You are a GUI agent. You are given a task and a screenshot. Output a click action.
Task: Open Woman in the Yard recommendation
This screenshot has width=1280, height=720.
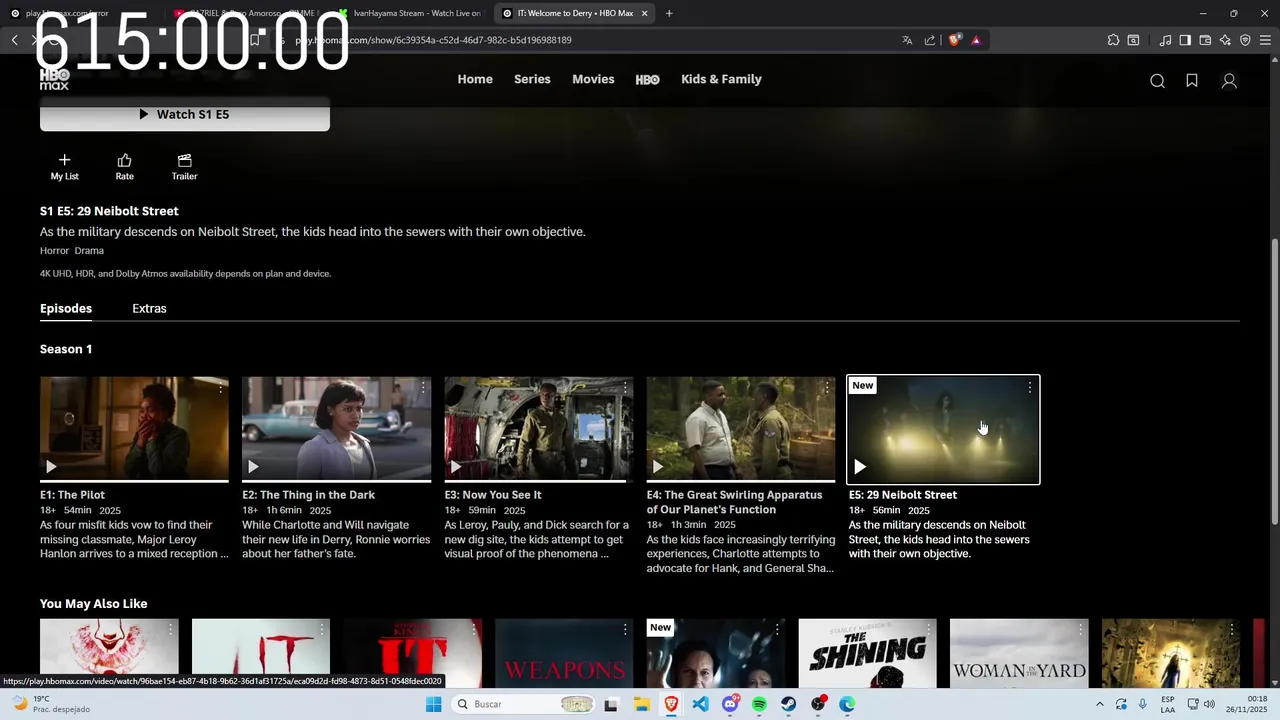point(1019,653)
